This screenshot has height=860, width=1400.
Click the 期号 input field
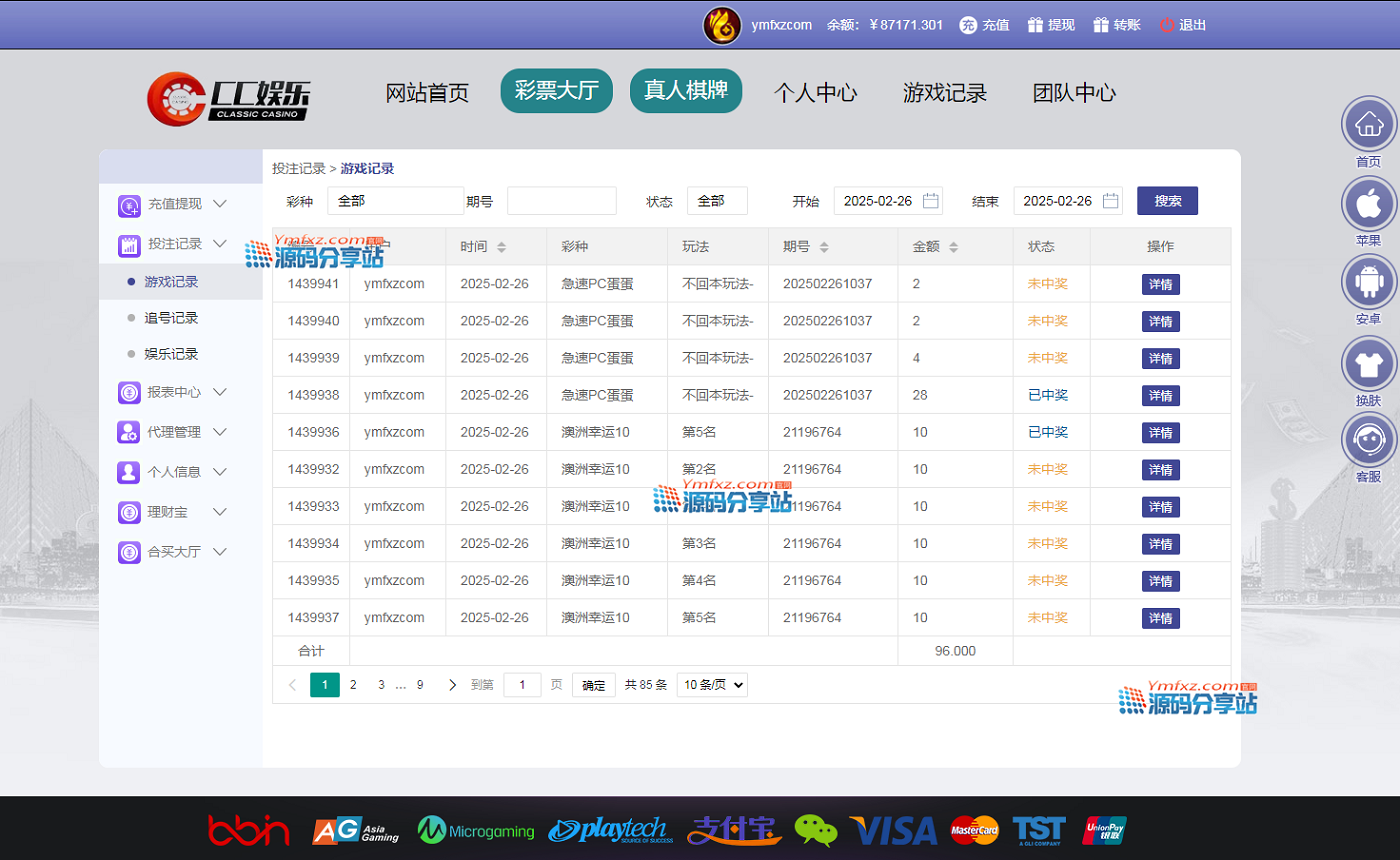561,201
